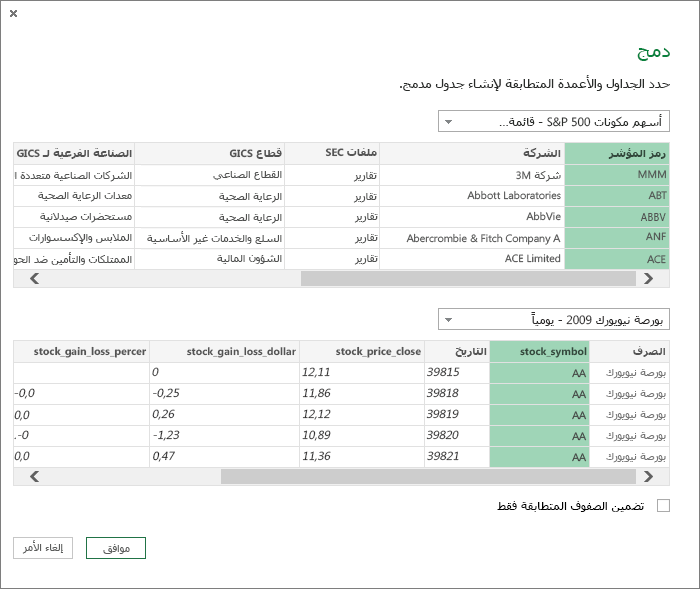Click تقارير in the MMM row

point(332,175)
